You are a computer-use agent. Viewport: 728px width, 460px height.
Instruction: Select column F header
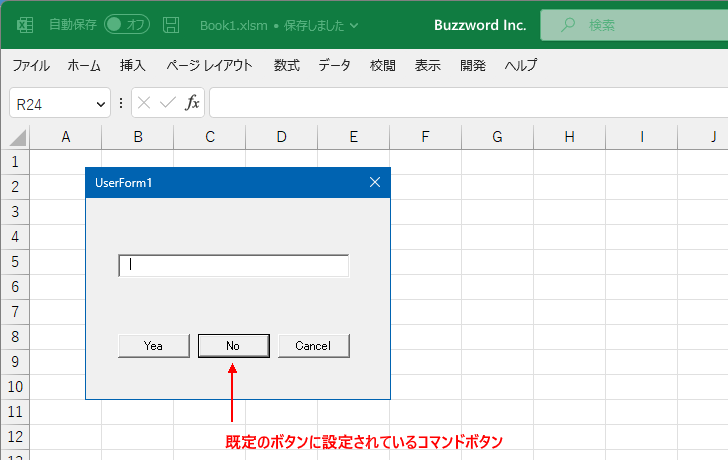click(426, 137)
